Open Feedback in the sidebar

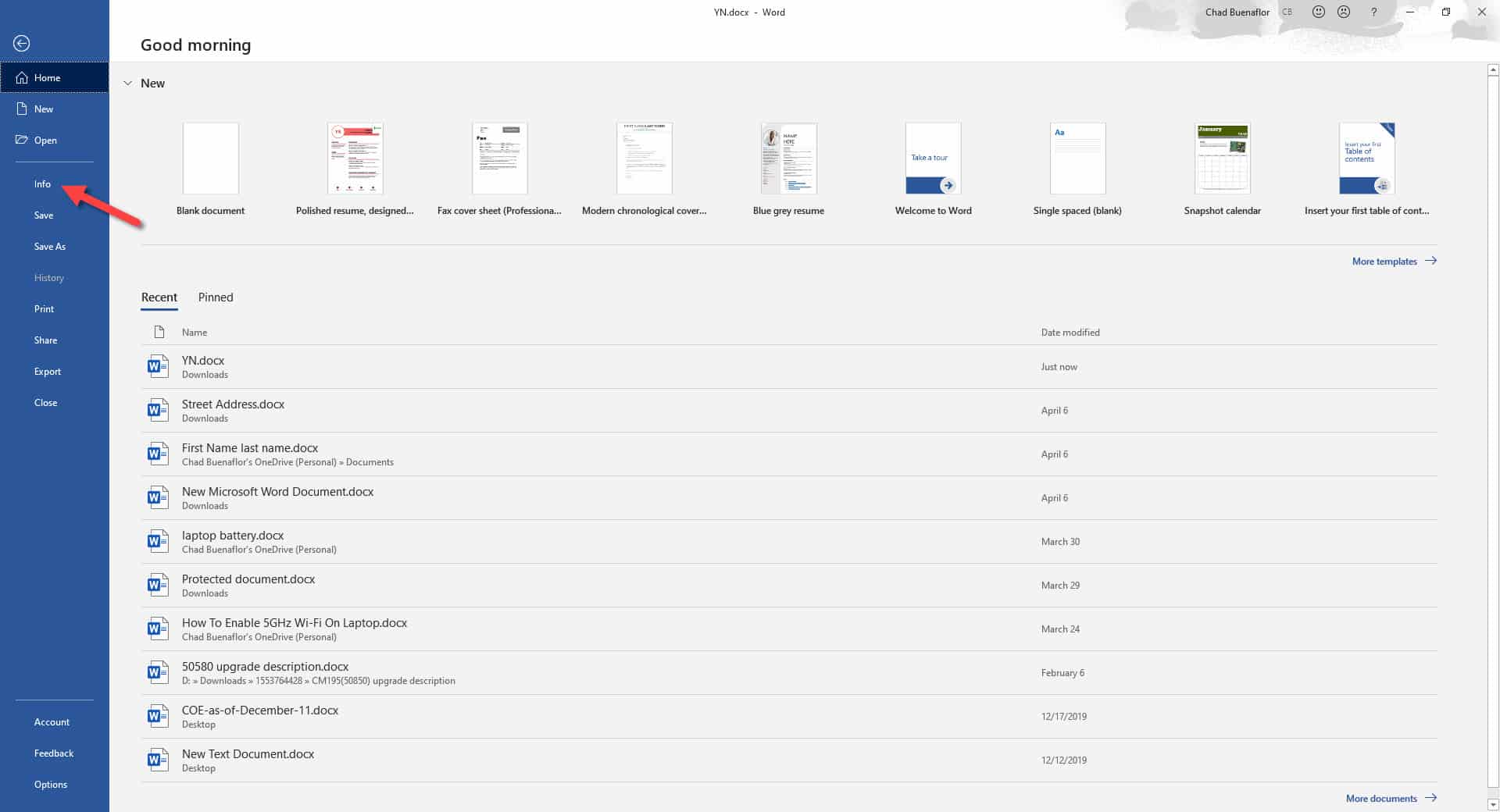pyautogui.click(x=54, y=753)
